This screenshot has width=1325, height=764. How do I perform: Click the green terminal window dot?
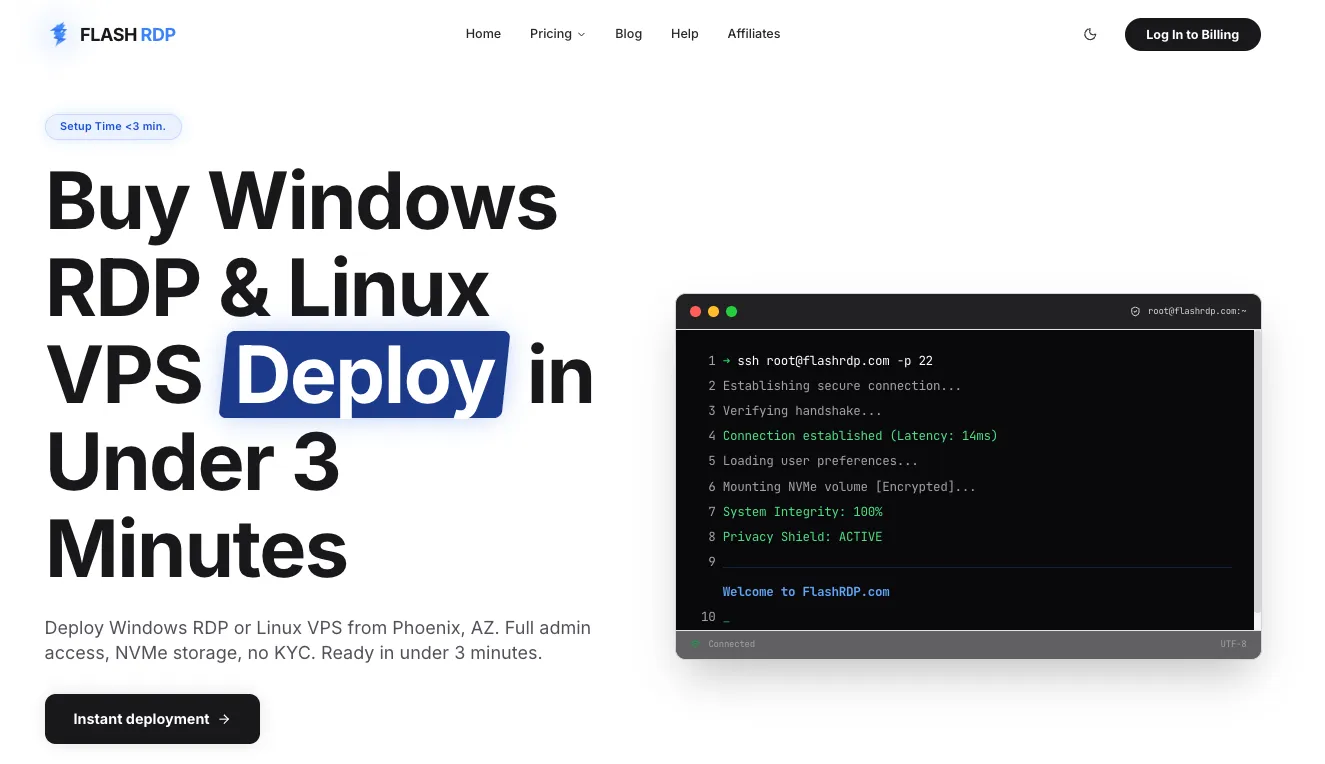(x=731, y=312)
